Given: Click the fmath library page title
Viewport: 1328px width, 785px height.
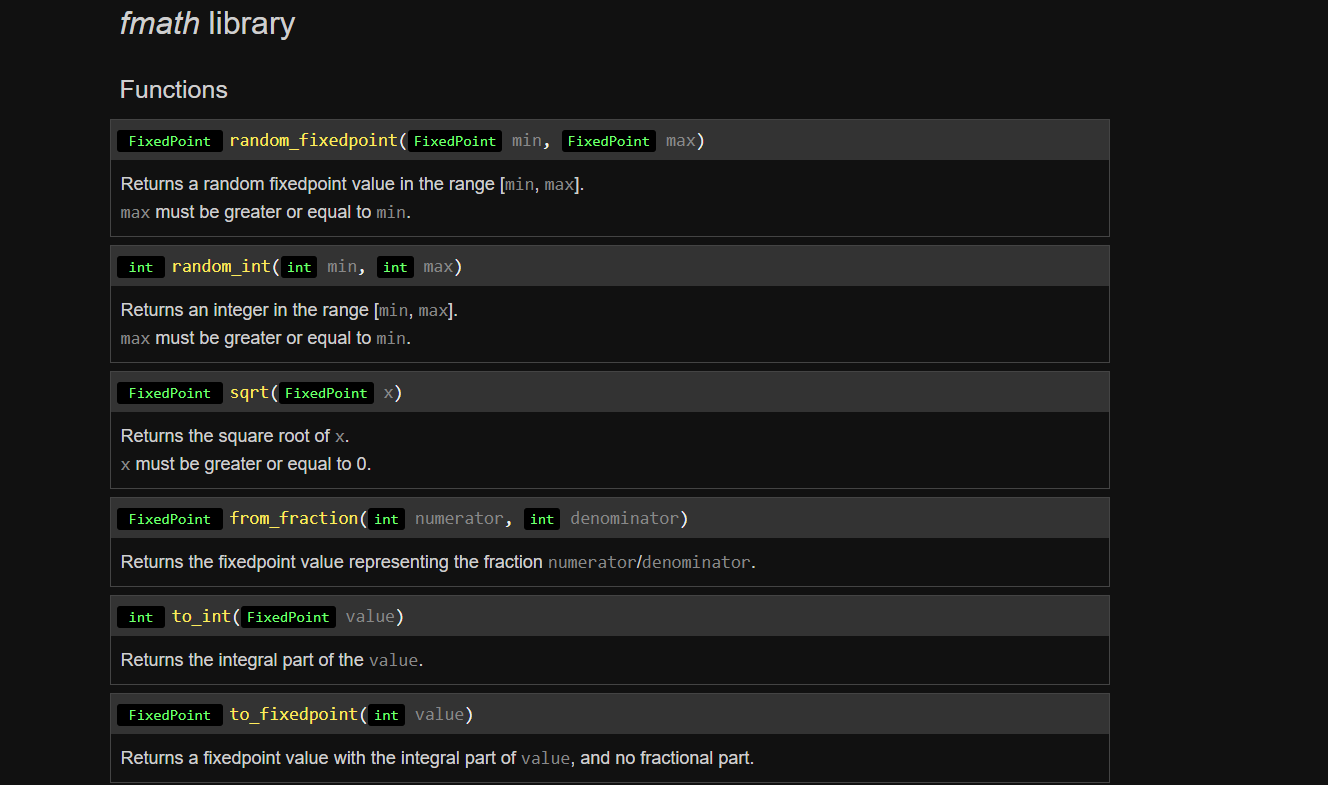Looking at the screenshot, I should pos(207,24).
